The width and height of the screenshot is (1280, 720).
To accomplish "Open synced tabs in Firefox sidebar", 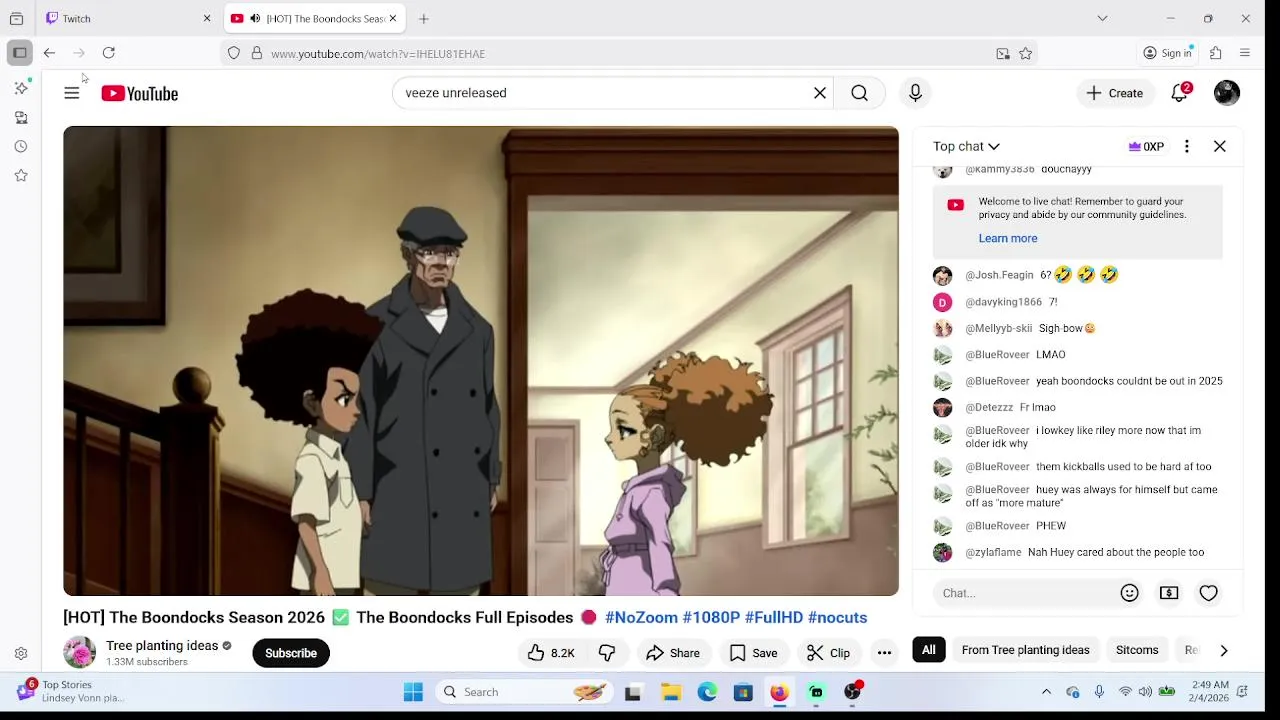I will [21, 117].
